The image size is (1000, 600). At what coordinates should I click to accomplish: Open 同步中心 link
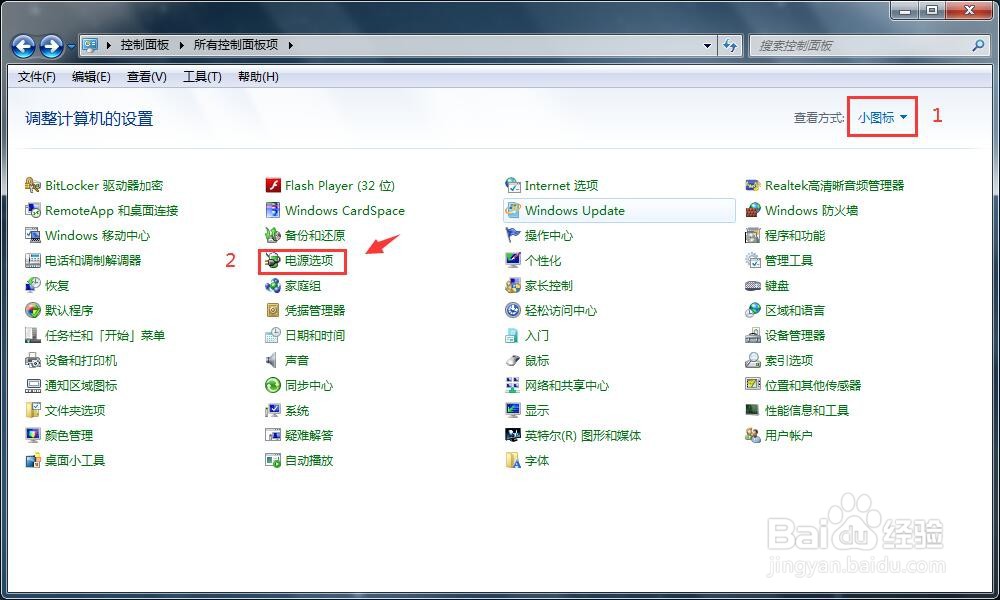click(309, 385)
